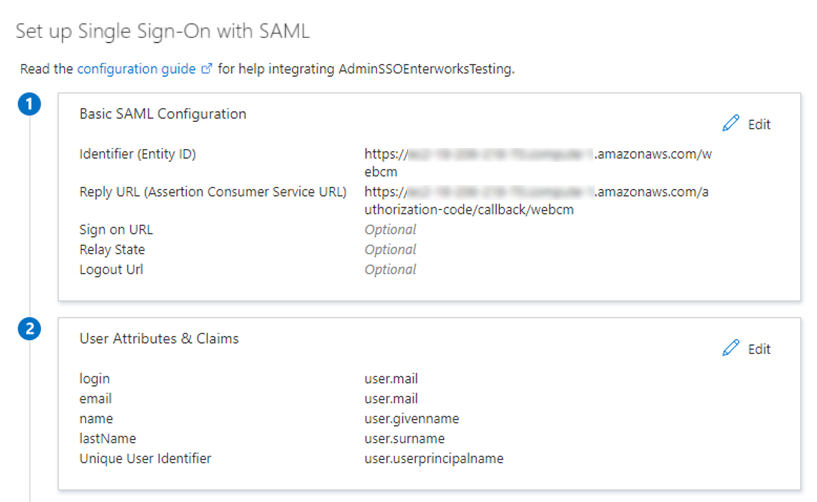Click the Unique User Identifier label
This screenshot has width=817, height=502.
(145, 459)
